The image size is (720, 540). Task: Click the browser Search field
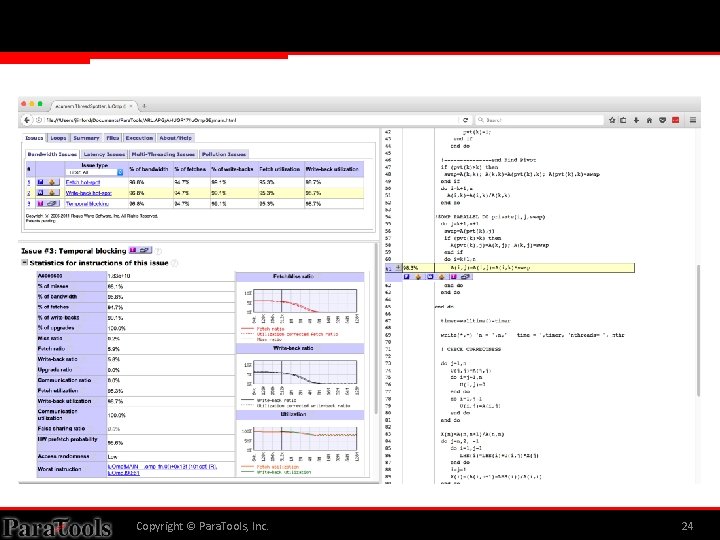pos(540,120)
